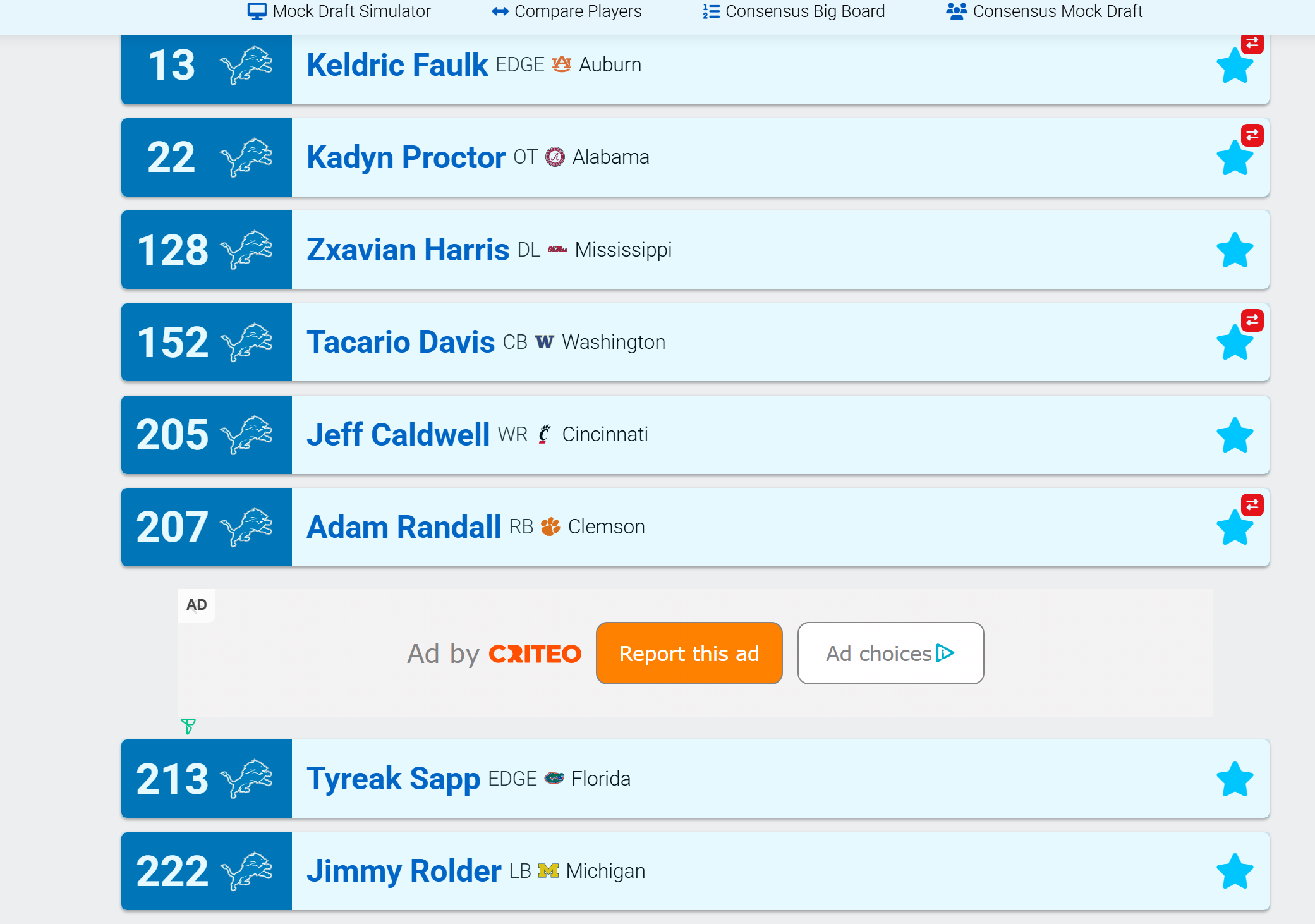The image size is (1315, 924).
Task: Click the small green icon below the ad
Action: click(x=188, y=726)
